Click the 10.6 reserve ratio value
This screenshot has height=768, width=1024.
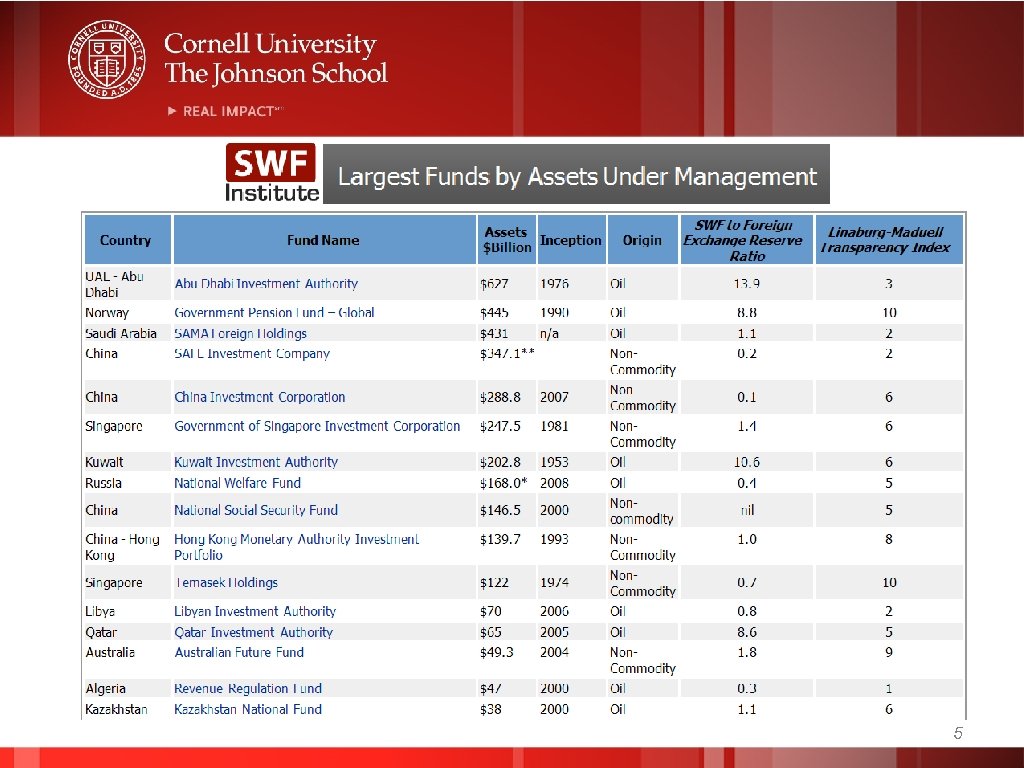[x=746, y=462]
